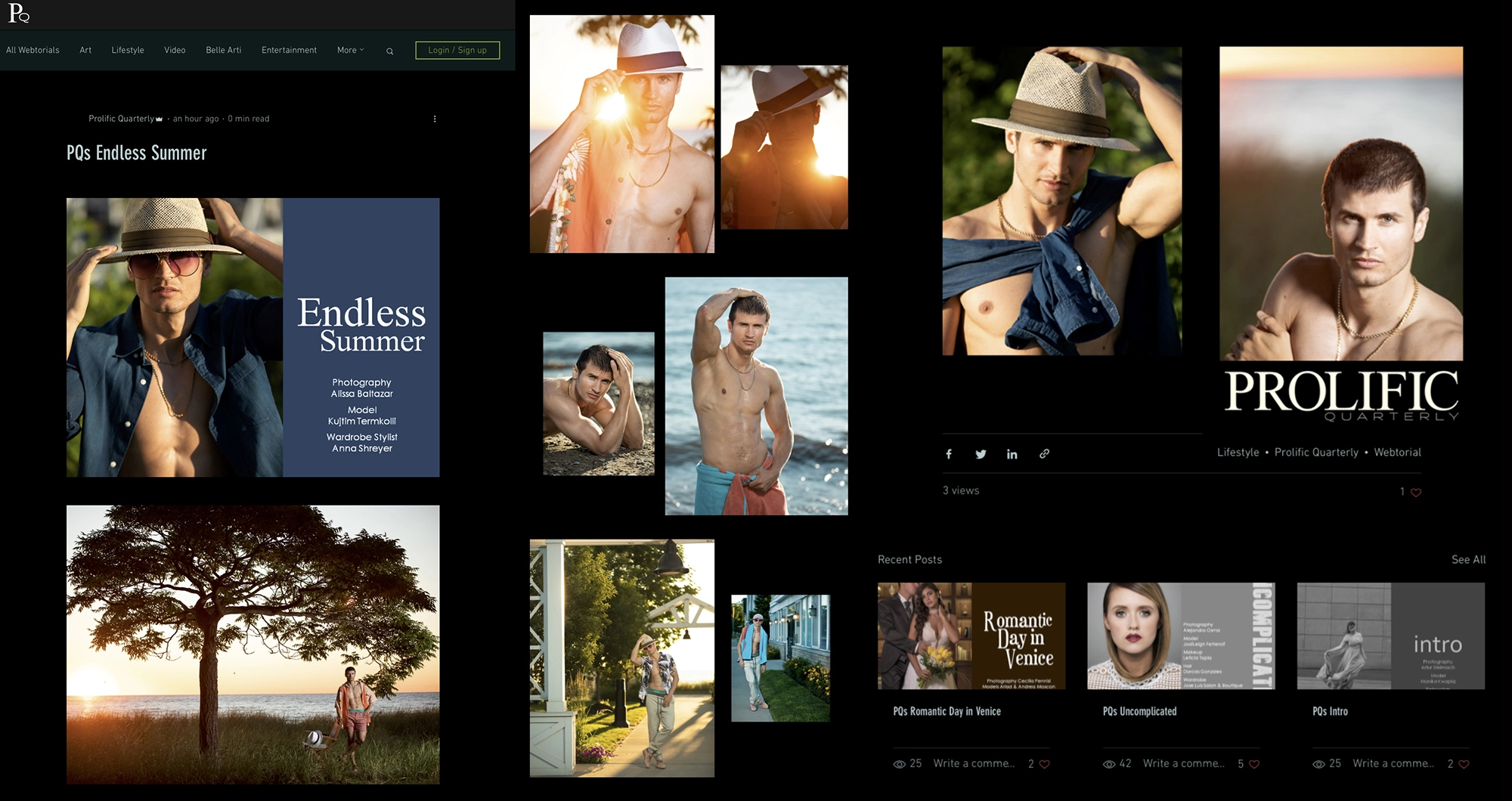Go to Lifestyle in the navigation bar
Viewport: 1512px width, 801px height.
[128, 51]
